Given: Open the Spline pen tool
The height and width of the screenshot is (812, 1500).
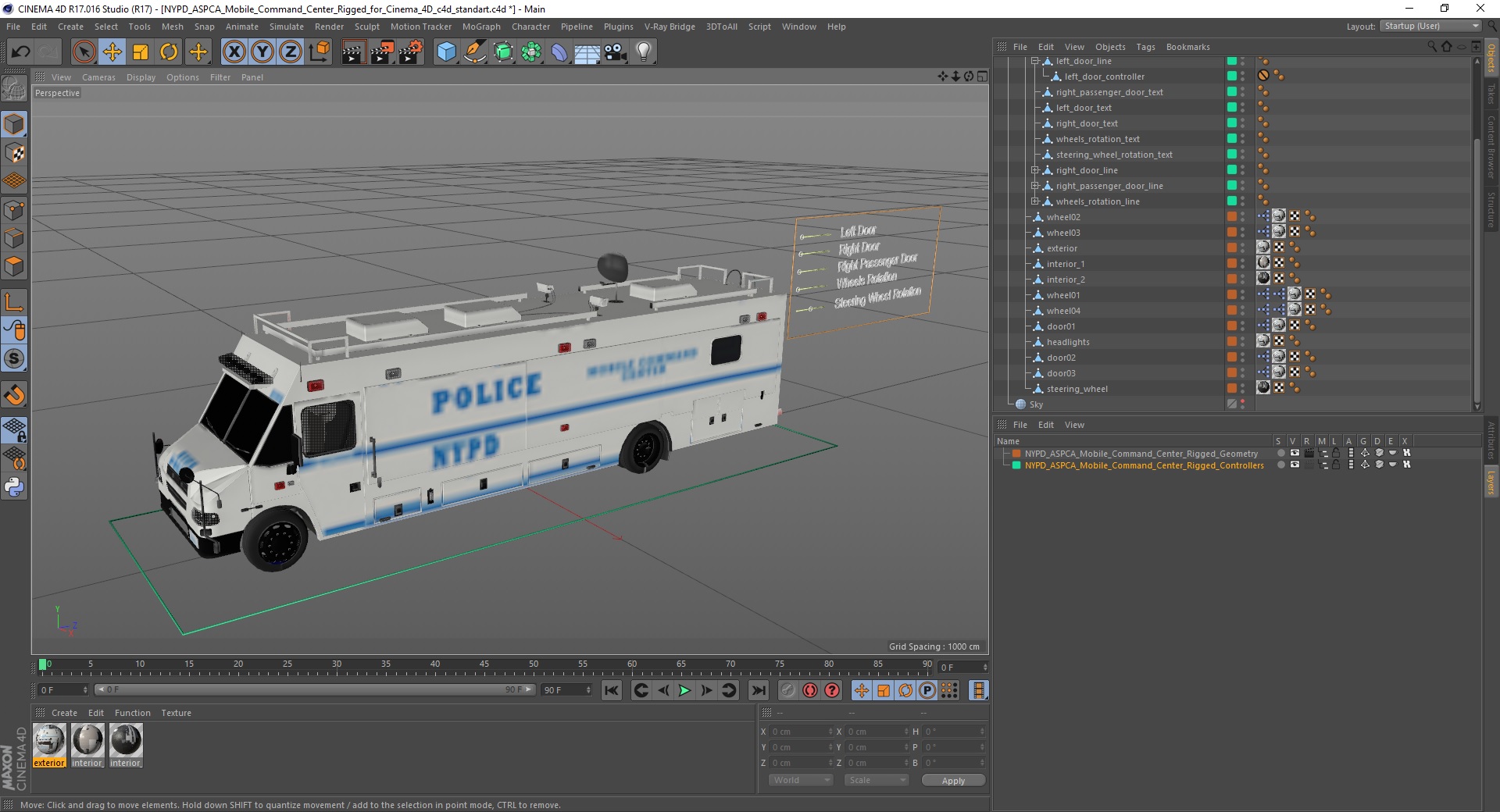Looking at the screenshot, I should pyautogui.click(x=474, y=52).
